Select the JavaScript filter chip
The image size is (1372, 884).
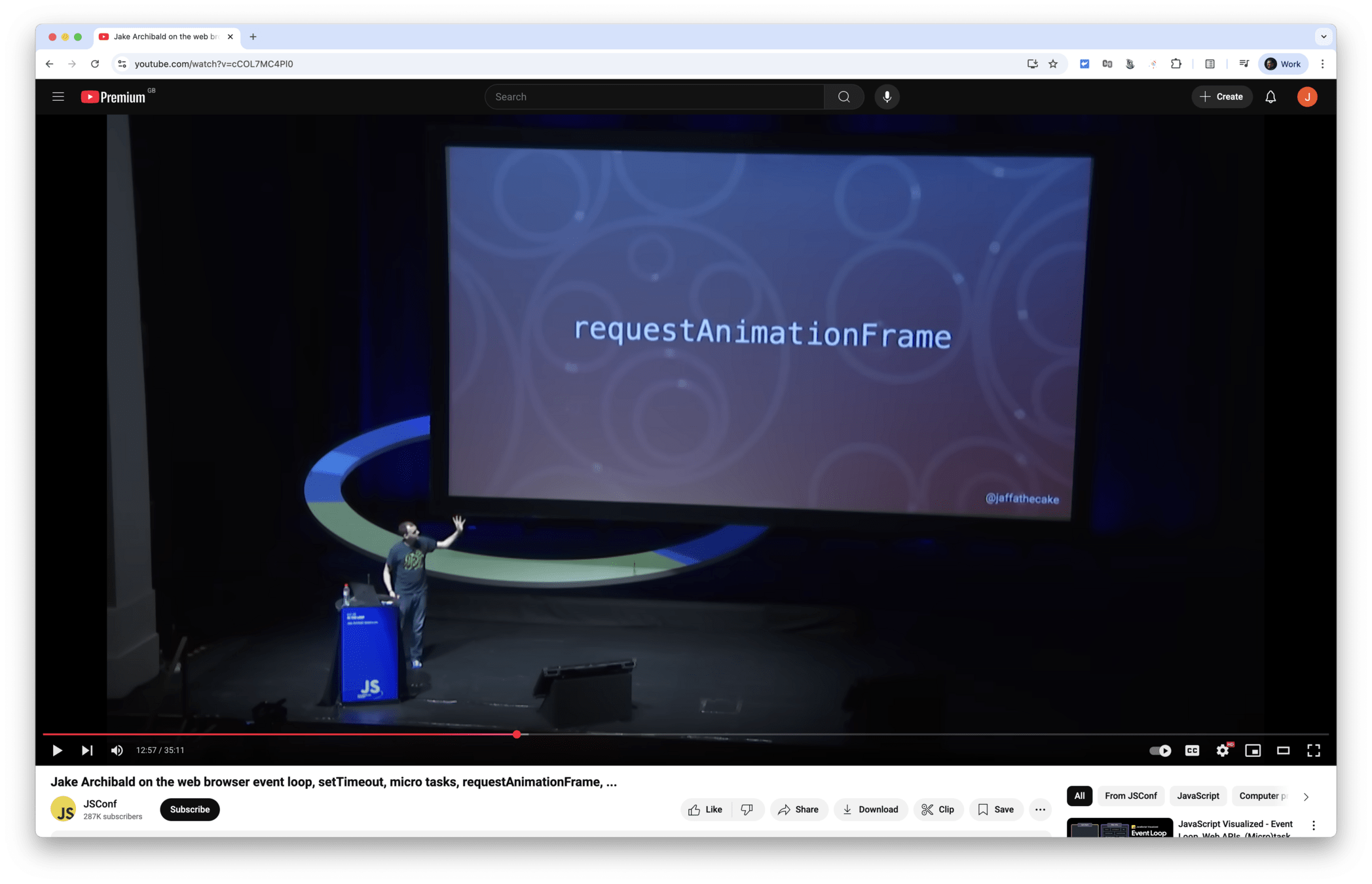click(x=1198, y=796)
